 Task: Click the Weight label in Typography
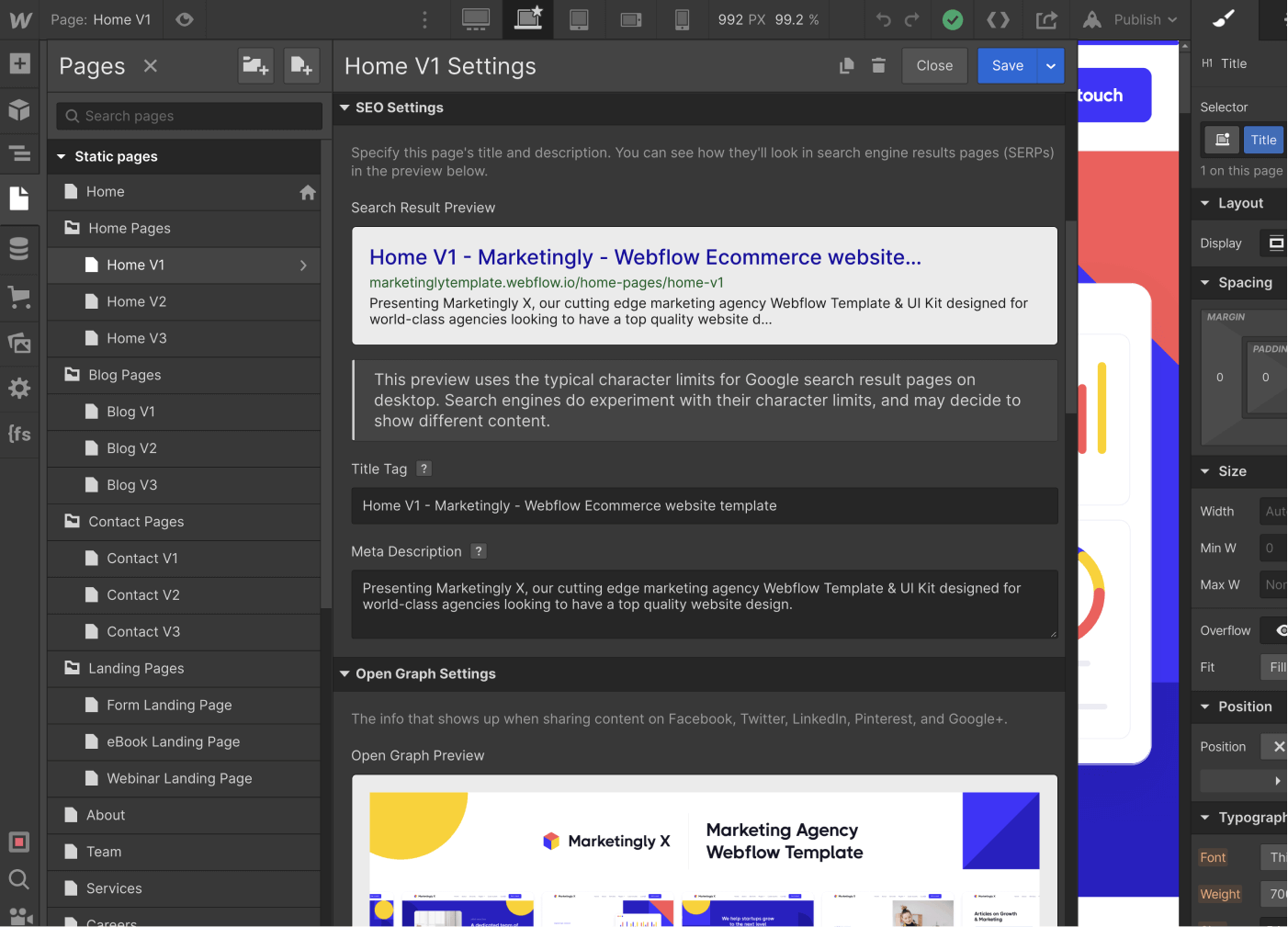pyautogui.click(x=1220, y=894)
